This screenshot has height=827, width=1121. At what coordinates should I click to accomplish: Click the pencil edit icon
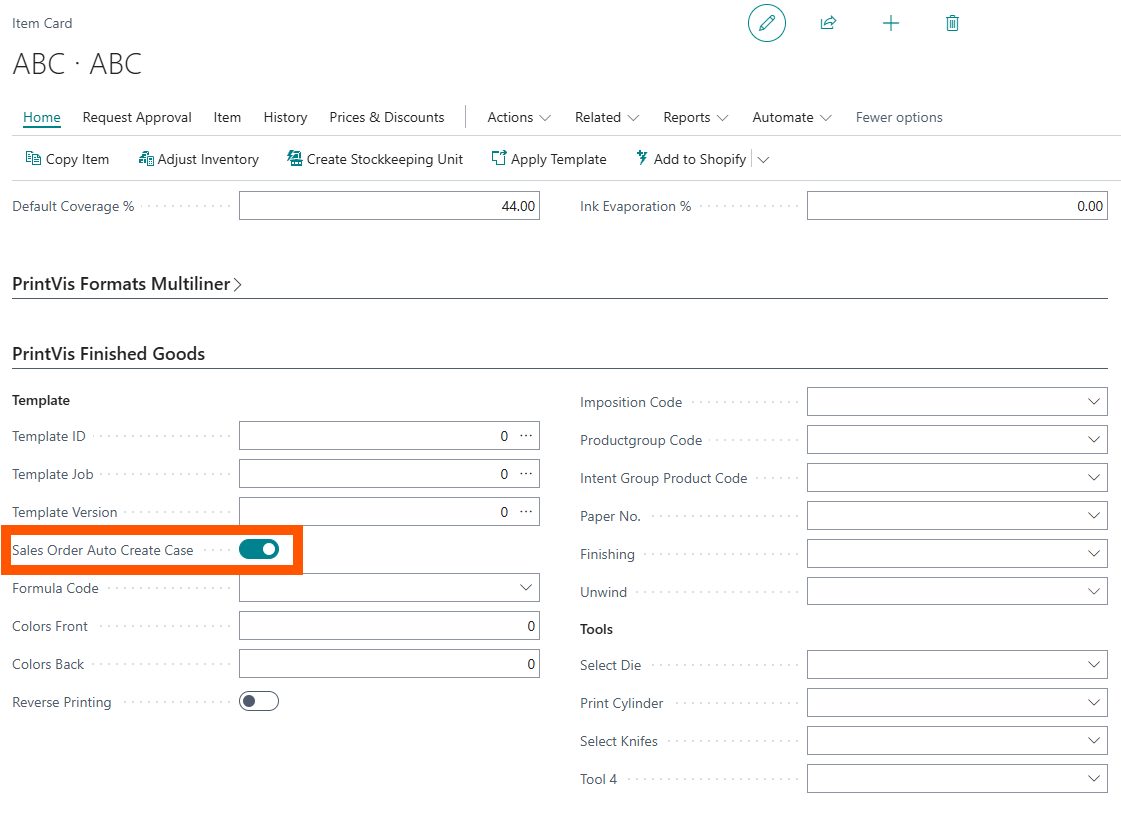tap(767, 23)
